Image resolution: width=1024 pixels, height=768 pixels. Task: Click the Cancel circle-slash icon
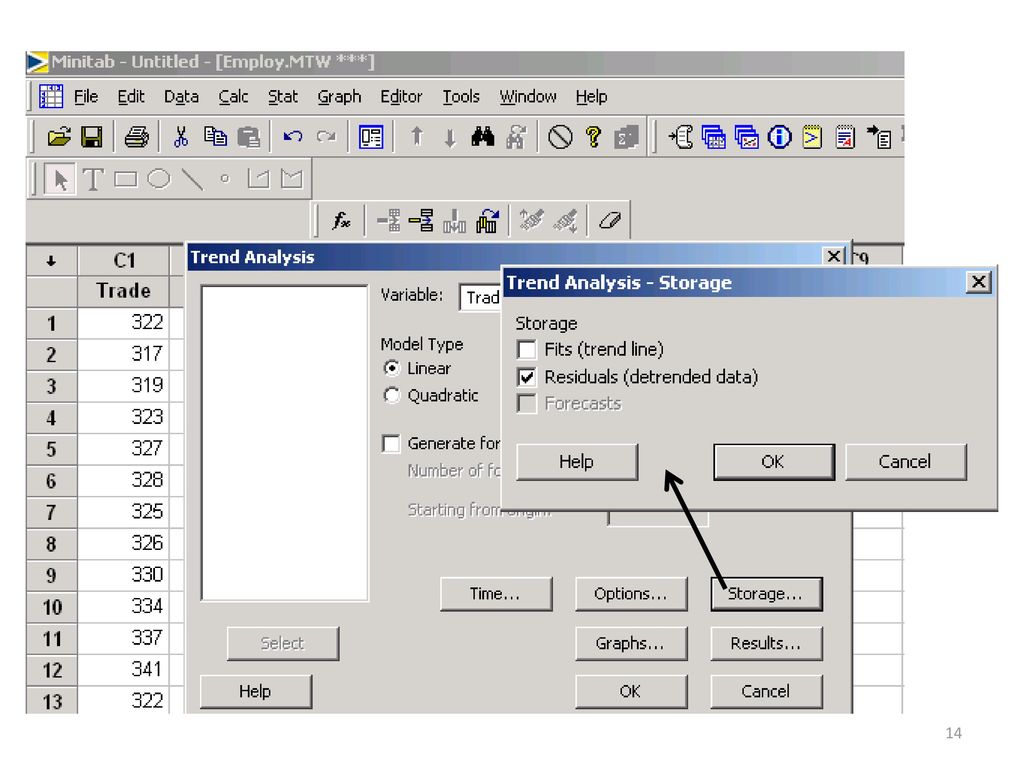560,137
